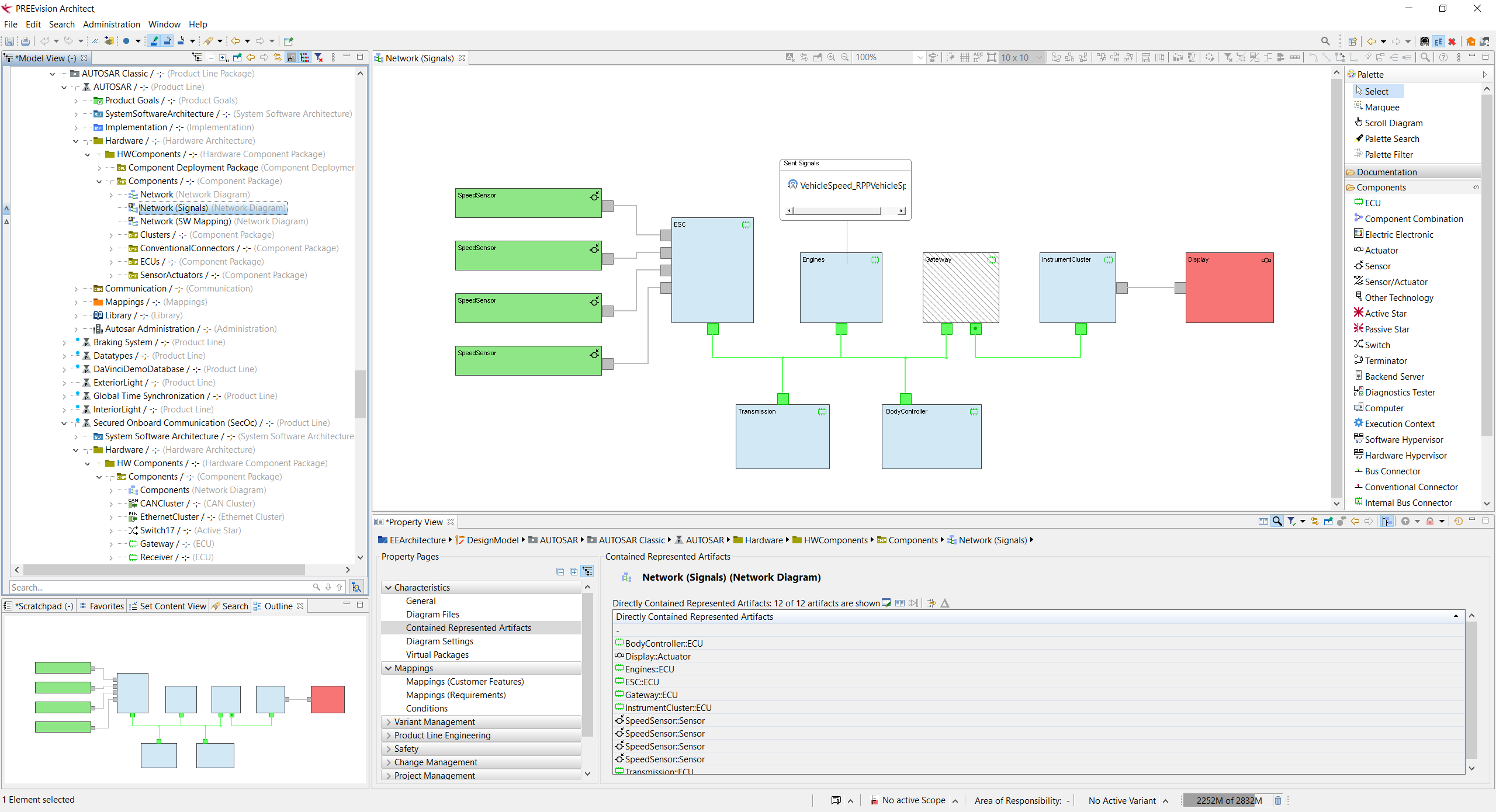Collapse the Characteristics section
The height and width of the screenshot is (812, 1496).
pos(388,588)
